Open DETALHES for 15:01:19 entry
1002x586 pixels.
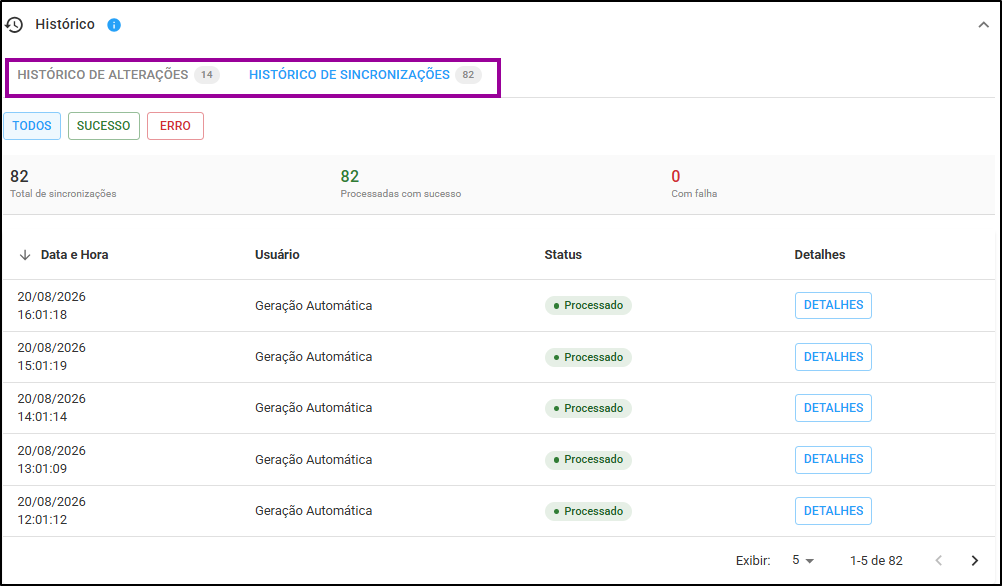[833, 357]
